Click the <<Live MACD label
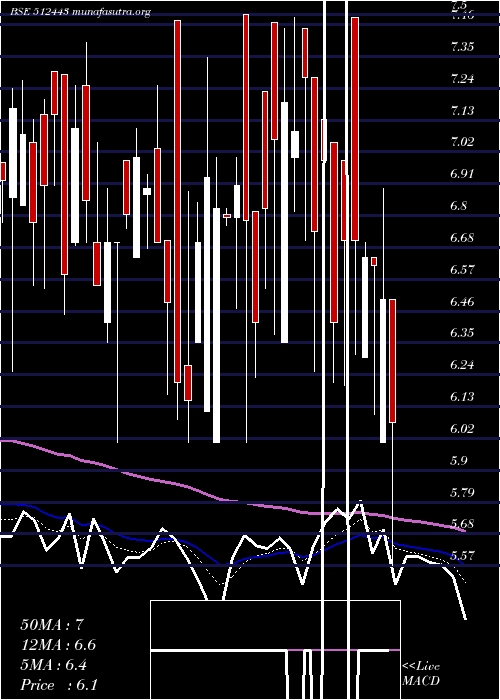Screen dimensions: 500x700 [421, 673]
